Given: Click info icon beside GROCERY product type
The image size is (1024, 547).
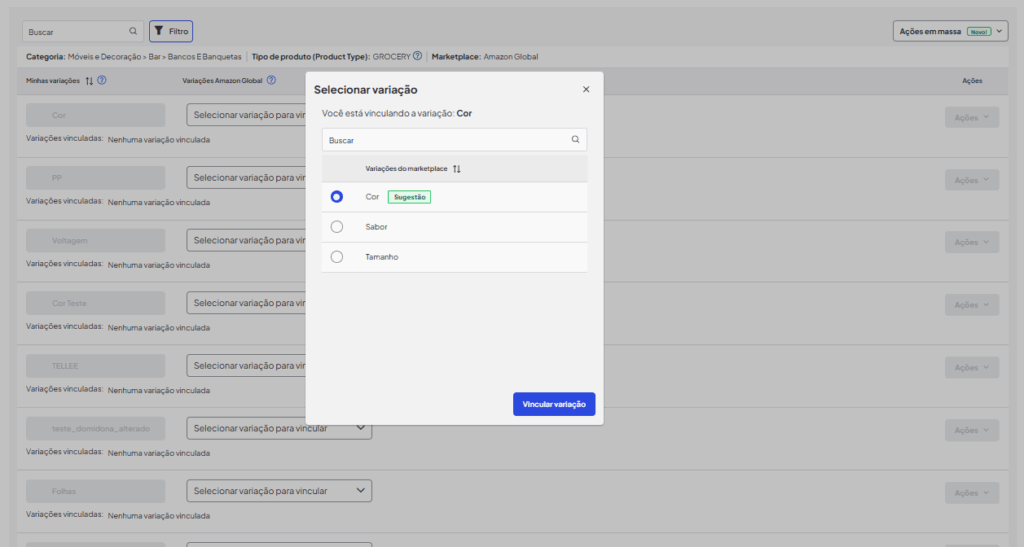Looking at the screenshot, I should coord(417,56).
